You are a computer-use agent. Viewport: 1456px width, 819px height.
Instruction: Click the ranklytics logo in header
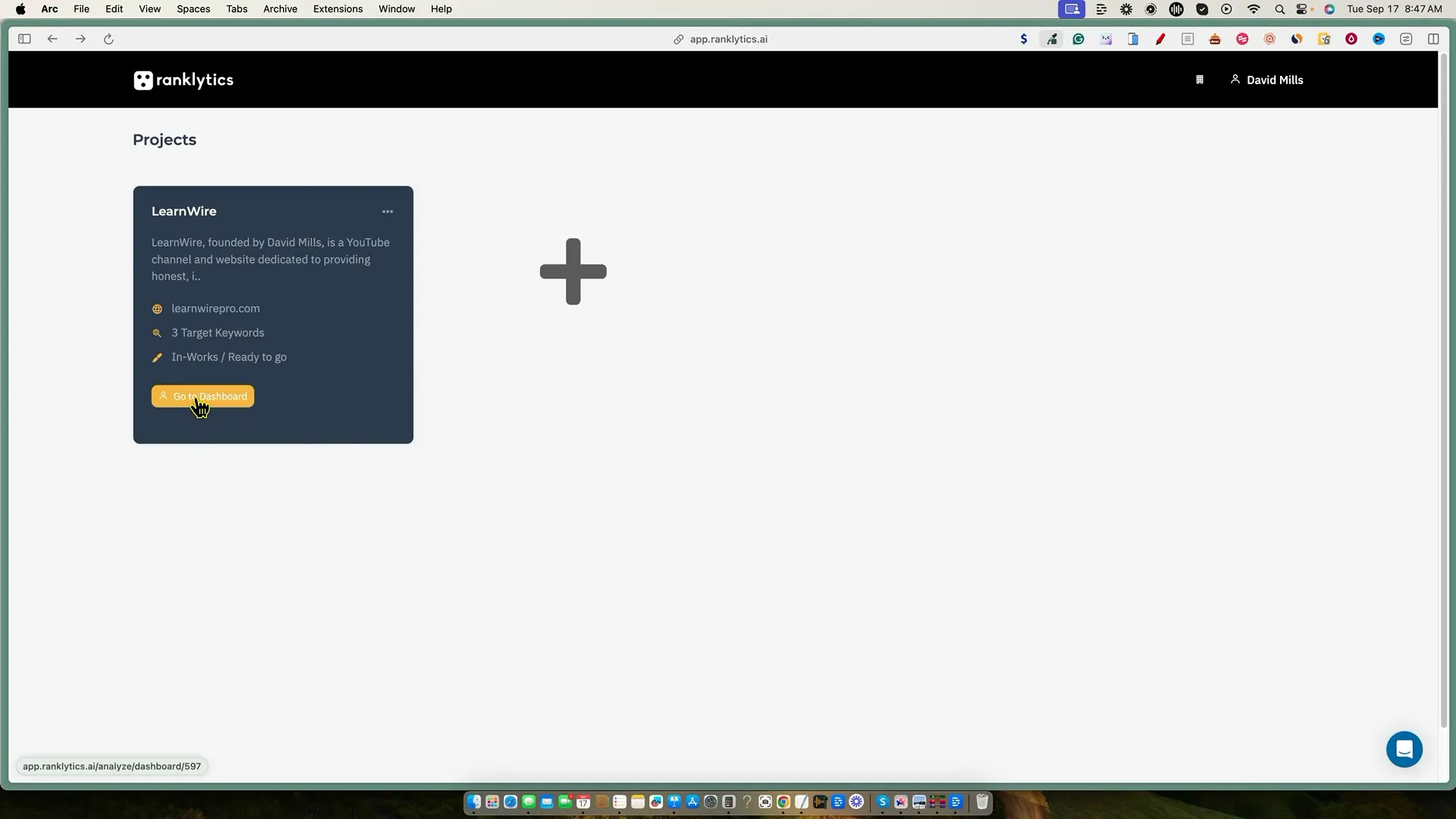coord(184,80)
